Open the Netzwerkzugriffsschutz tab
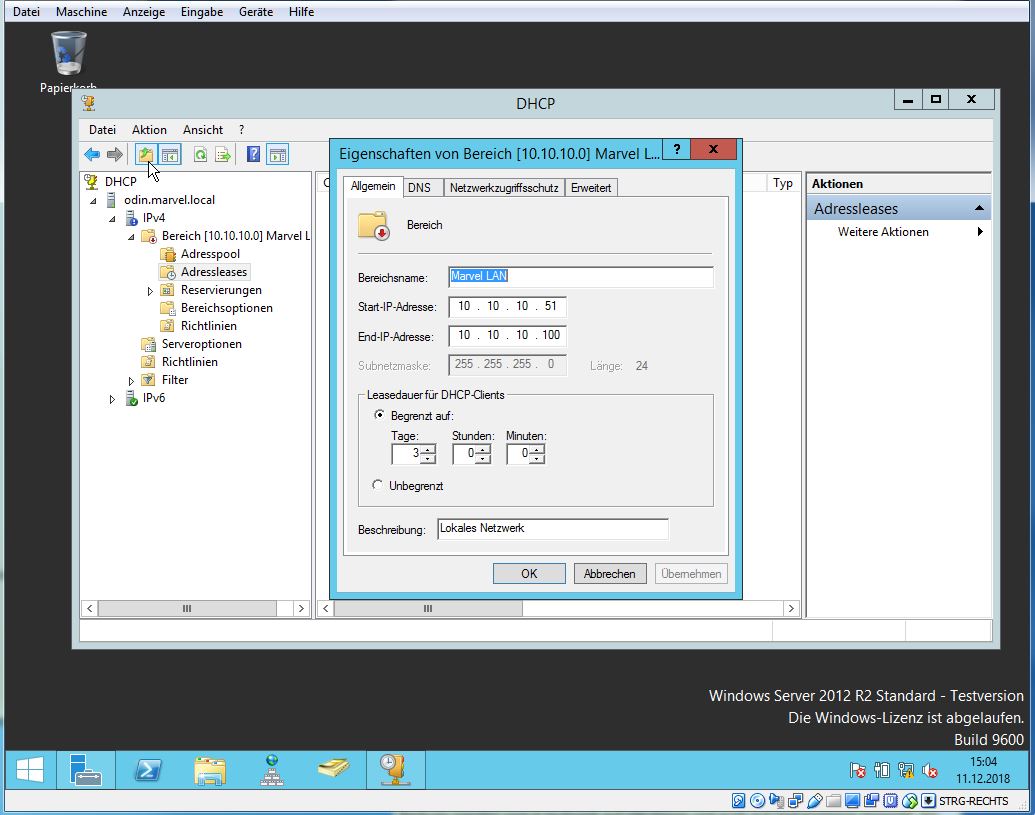Image resolution: width=1035 pixels, height=815 pixels. (504, 187)
